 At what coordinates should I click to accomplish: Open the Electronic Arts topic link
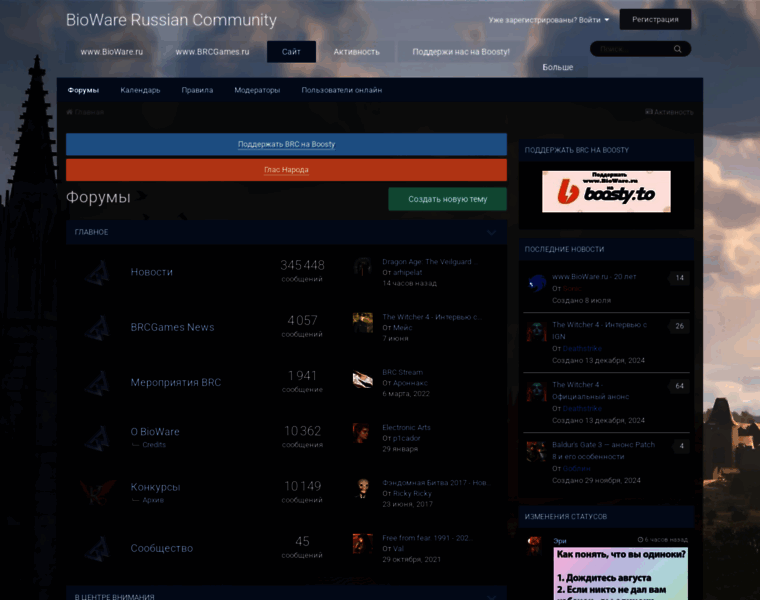[406, 427]
